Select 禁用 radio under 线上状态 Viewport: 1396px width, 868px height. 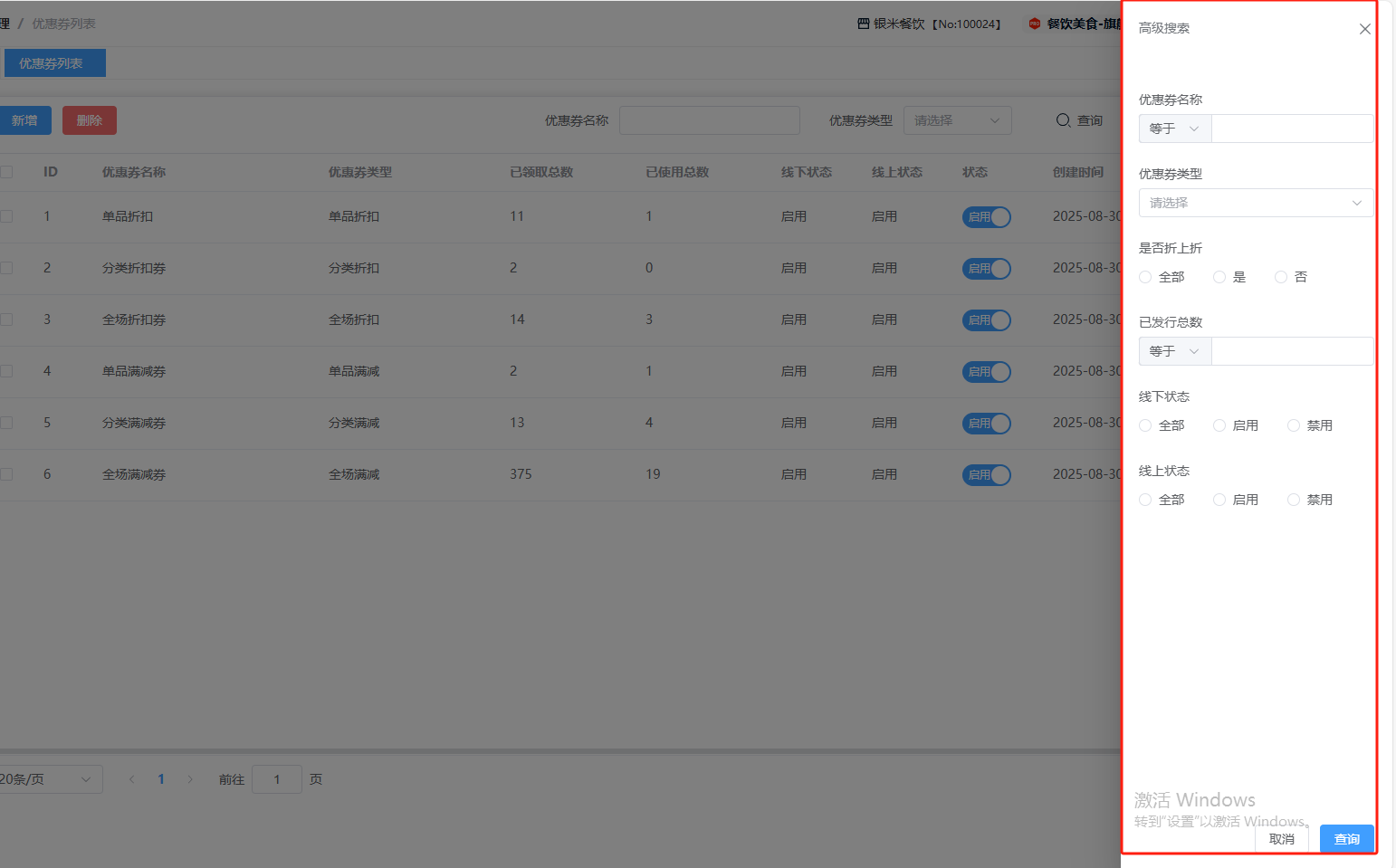click(x=1294, y=500)
